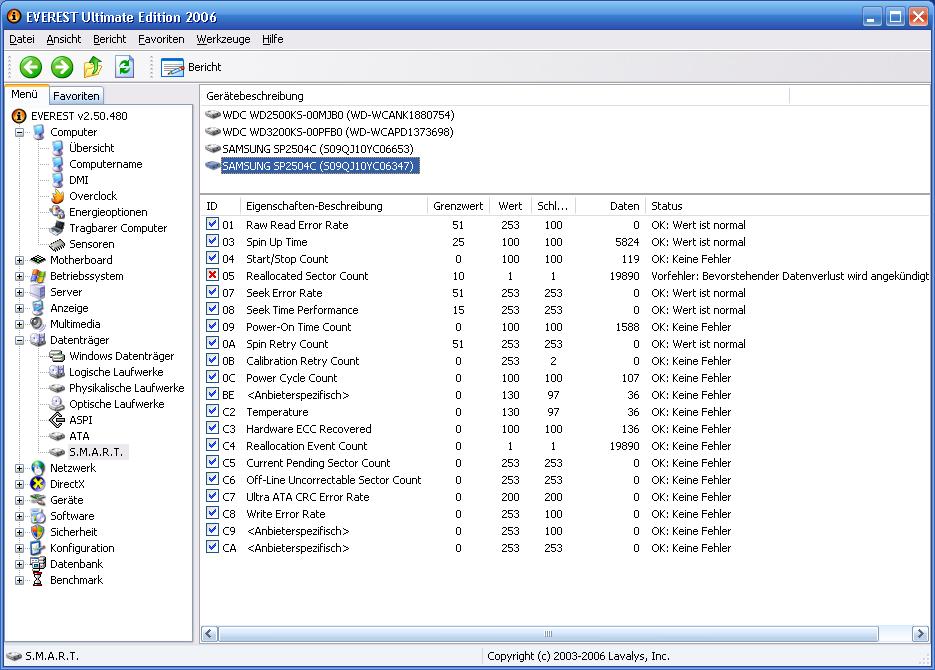Sort by Eigenschaften-Beschreibung column header
Screen dimensions: 935x670
coord(334,206)
